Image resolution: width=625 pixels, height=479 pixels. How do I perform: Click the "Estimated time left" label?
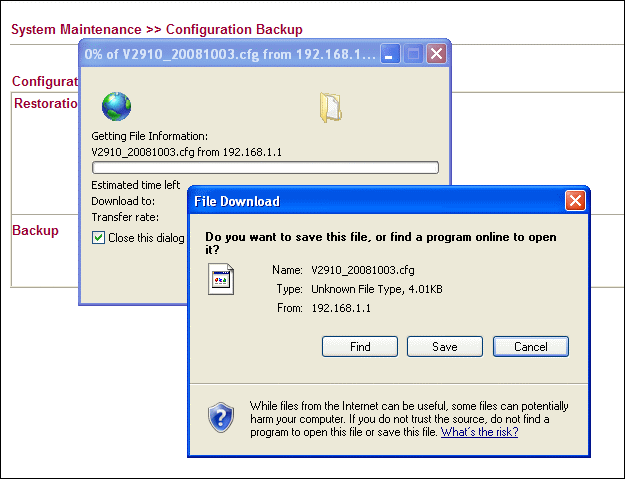136,185
